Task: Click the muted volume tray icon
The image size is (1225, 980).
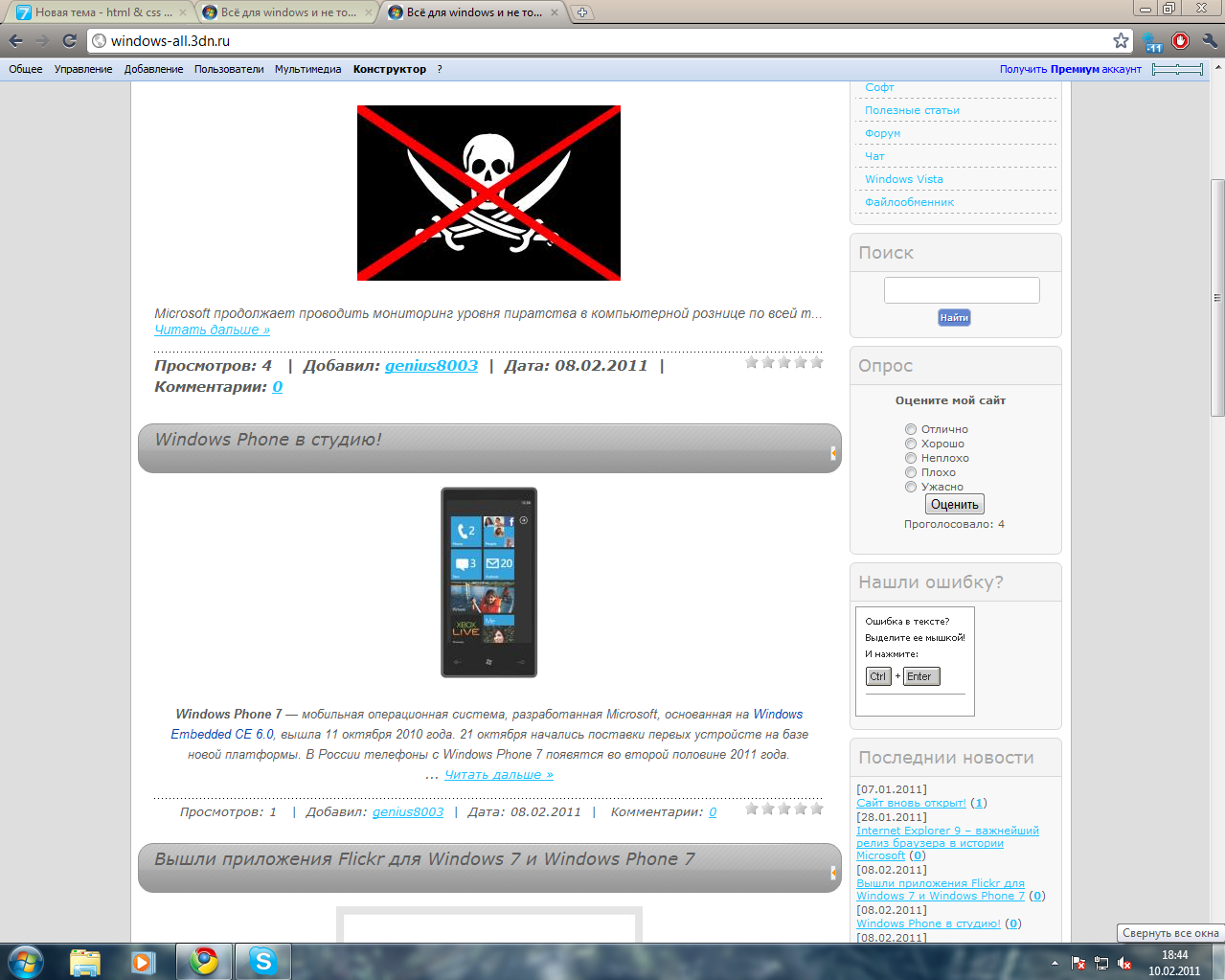Action: (x=1124, y=963)
